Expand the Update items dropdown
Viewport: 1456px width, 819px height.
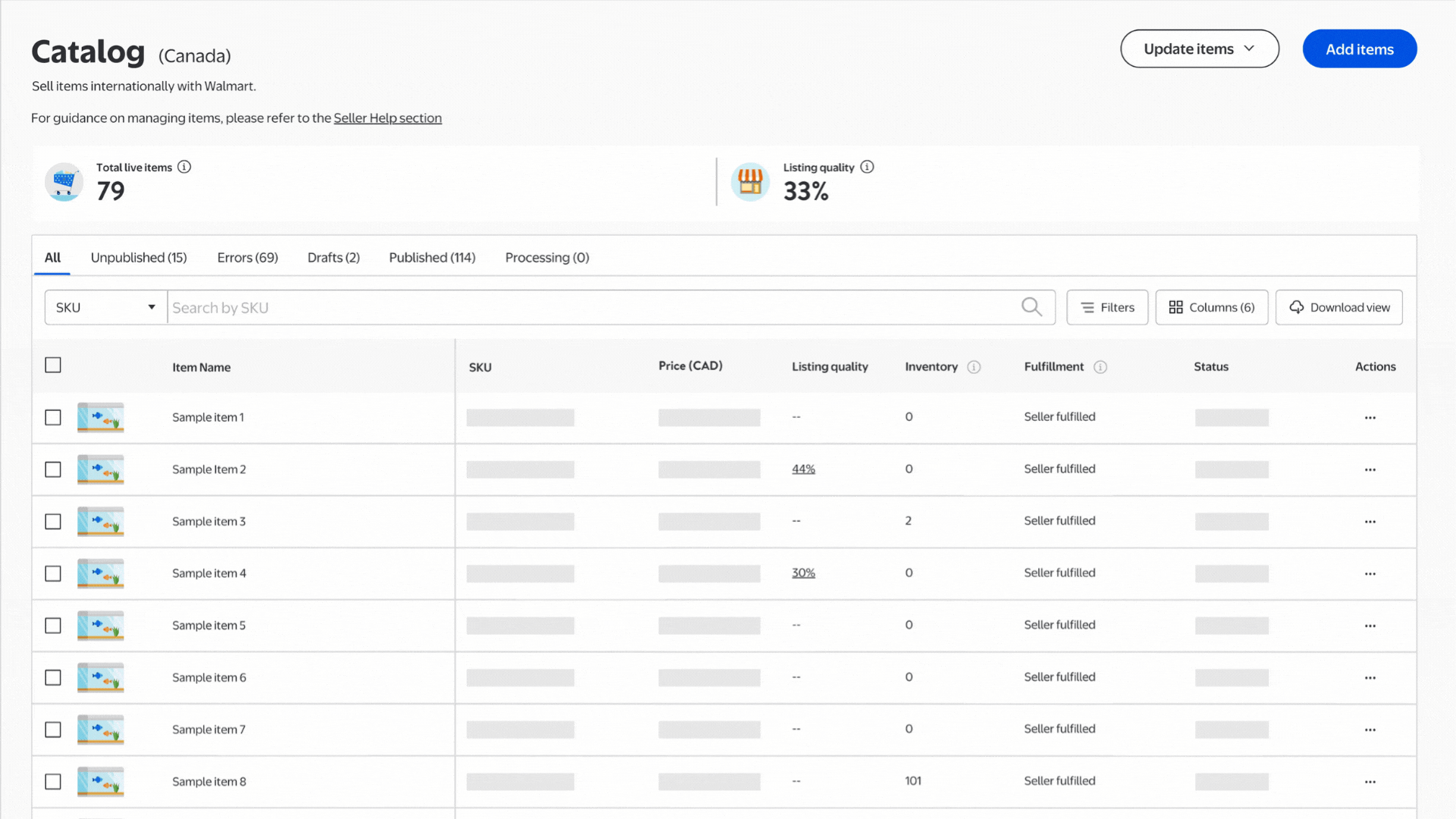point(1199,49)
